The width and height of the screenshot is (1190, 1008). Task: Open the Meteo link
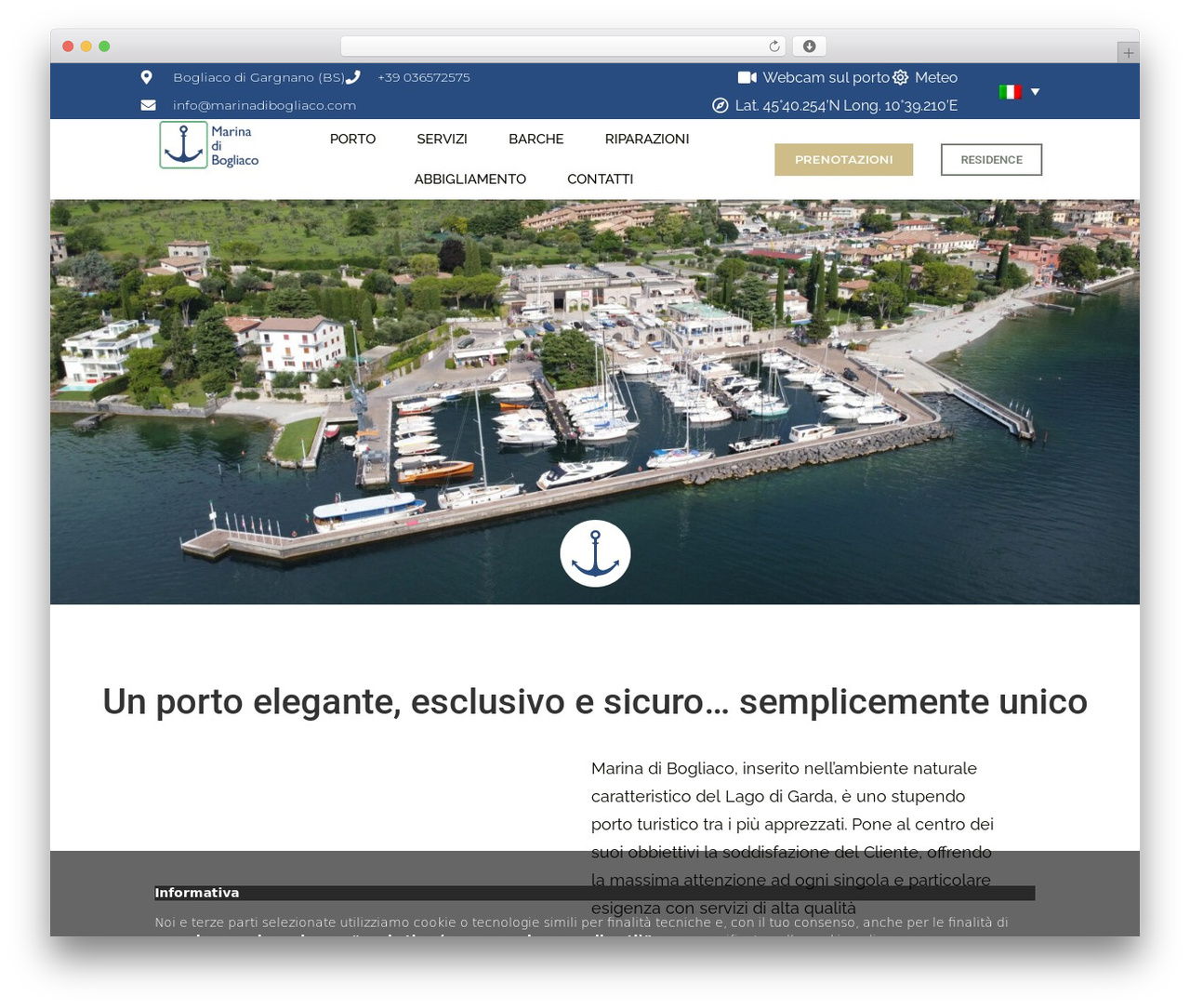935,77
